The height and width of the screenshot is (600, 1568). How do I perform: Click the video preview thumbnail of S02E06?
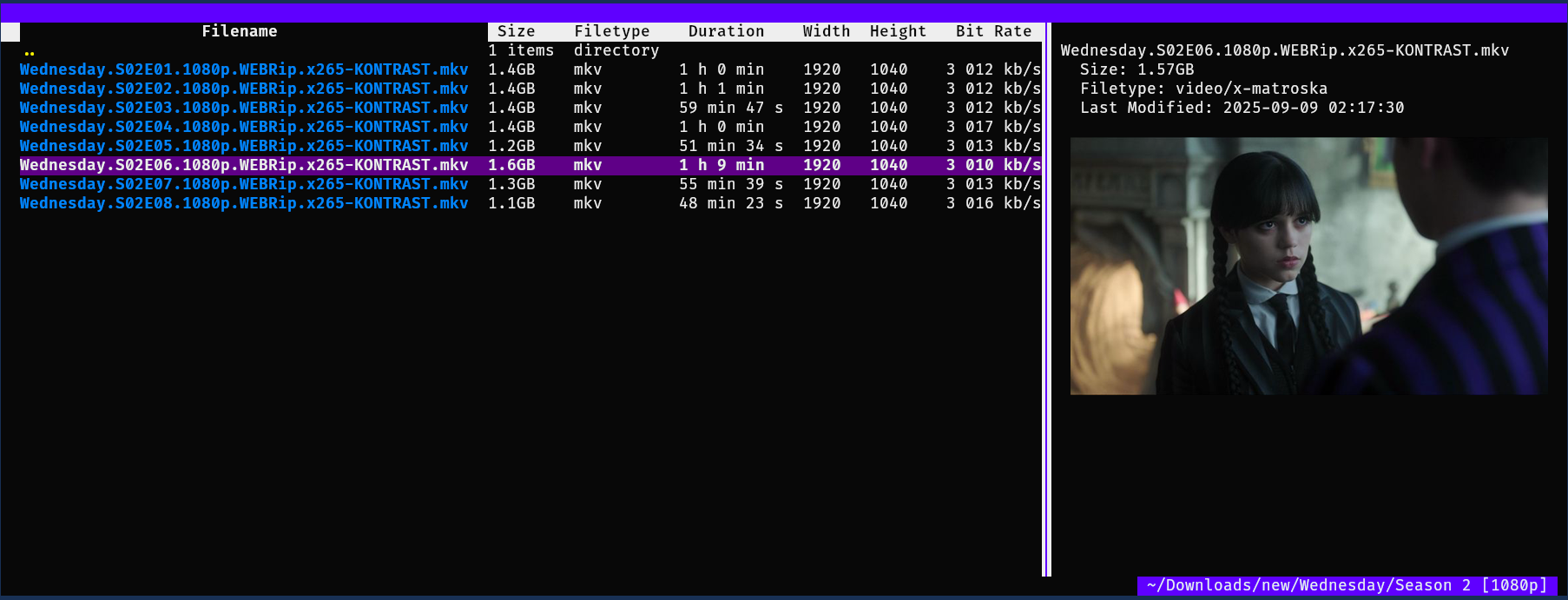coord(1308,266)
